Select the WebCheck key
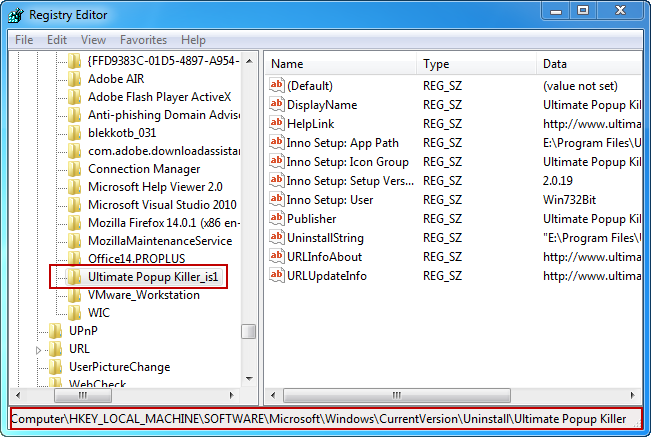Viewport: 651px width, 437px height. 97,383
